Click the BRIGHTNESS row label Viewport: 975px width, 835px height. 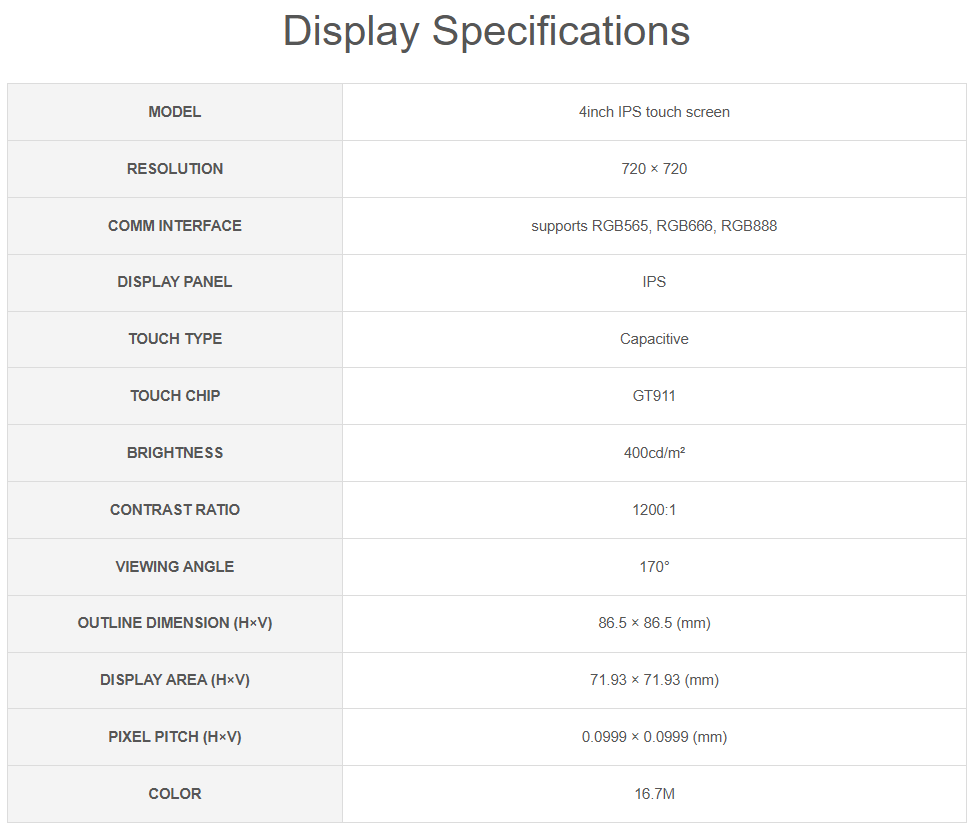click(x=175, y=453)
